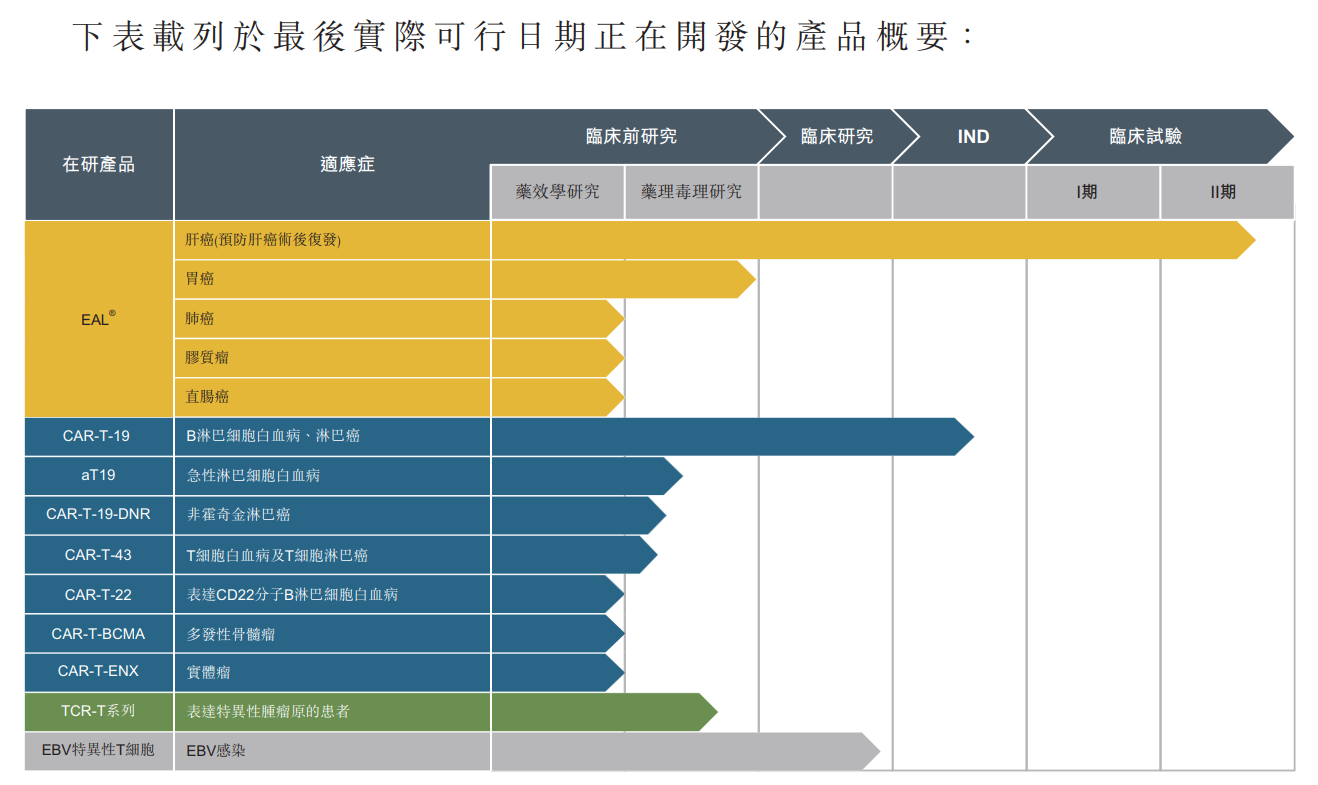This screenshot has width=1318, height=785.
Task: Click the blue progress arrow tip for CAR-T-19-DNR
Action: (656, 515)
